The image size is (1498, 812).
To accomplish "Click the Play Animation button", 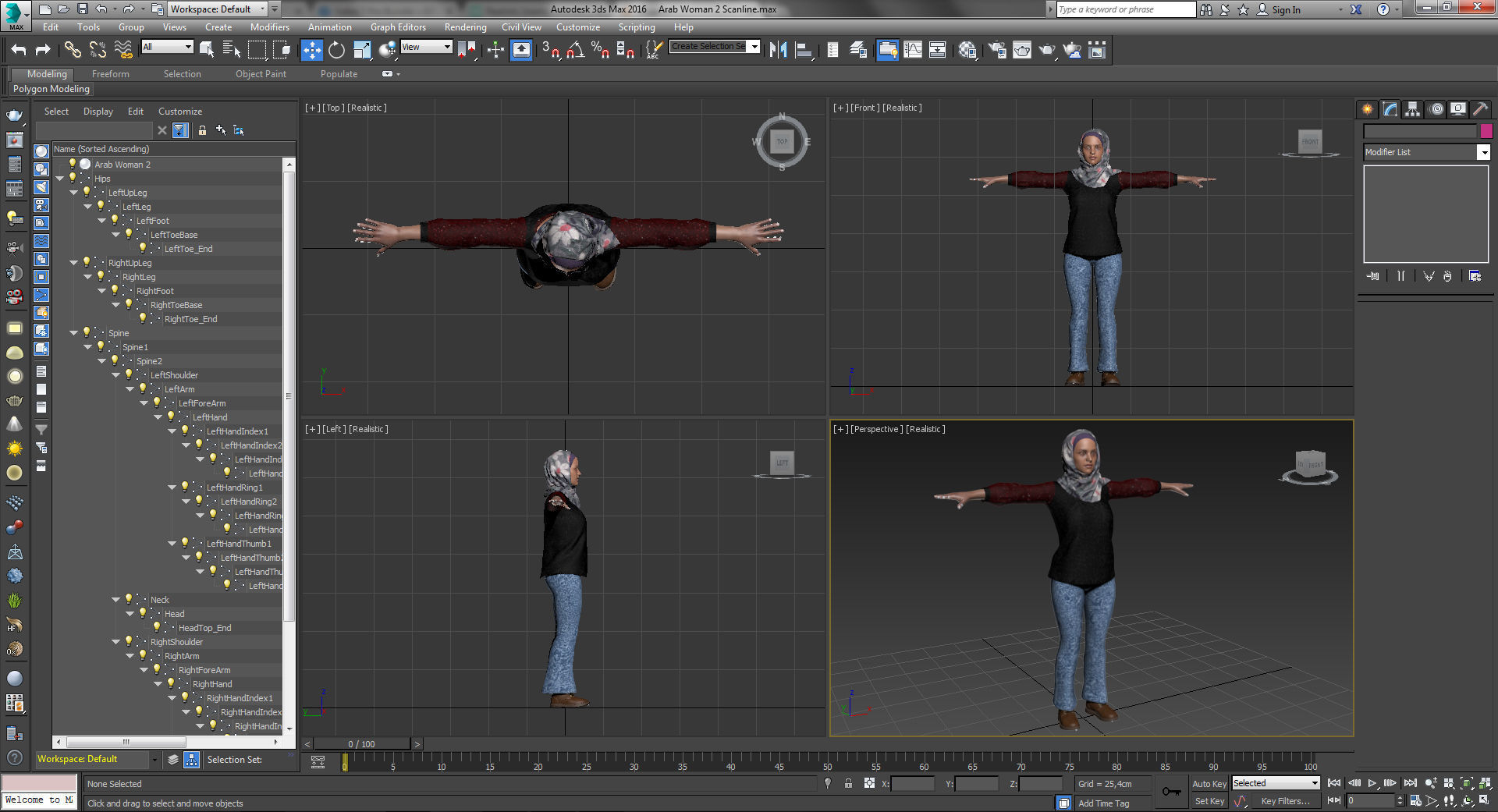I will pos(1372,783).
